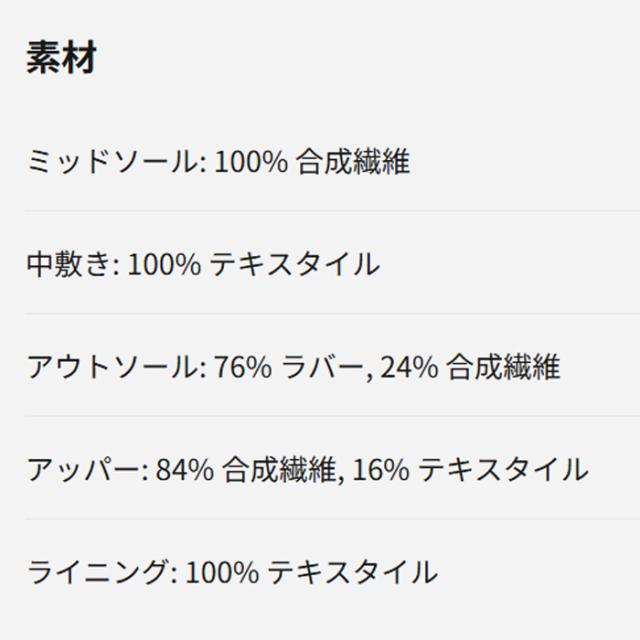Click テキスタイル in the 中敷き row
This screenshot has height=640, width=640.
(x=295, y=265)
